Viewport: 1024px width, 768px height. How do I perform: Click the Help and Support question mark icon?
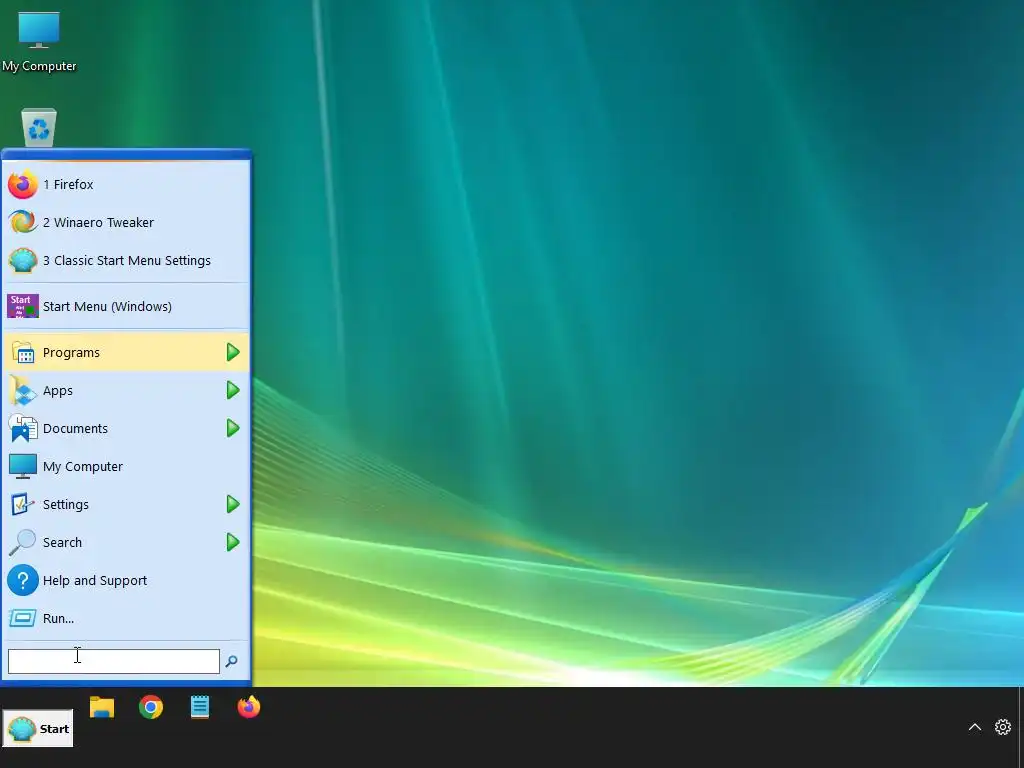pyautogui.click(x=23, y=580)
